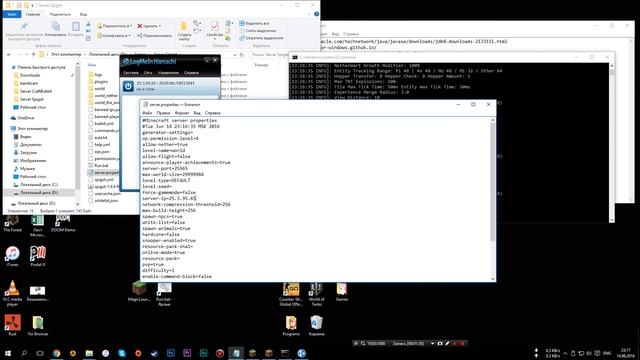Image resolution: width=640 pixels, height=360 pixels.
Task: Open the Файл menu in Notepad
Action: click(147, 113)
